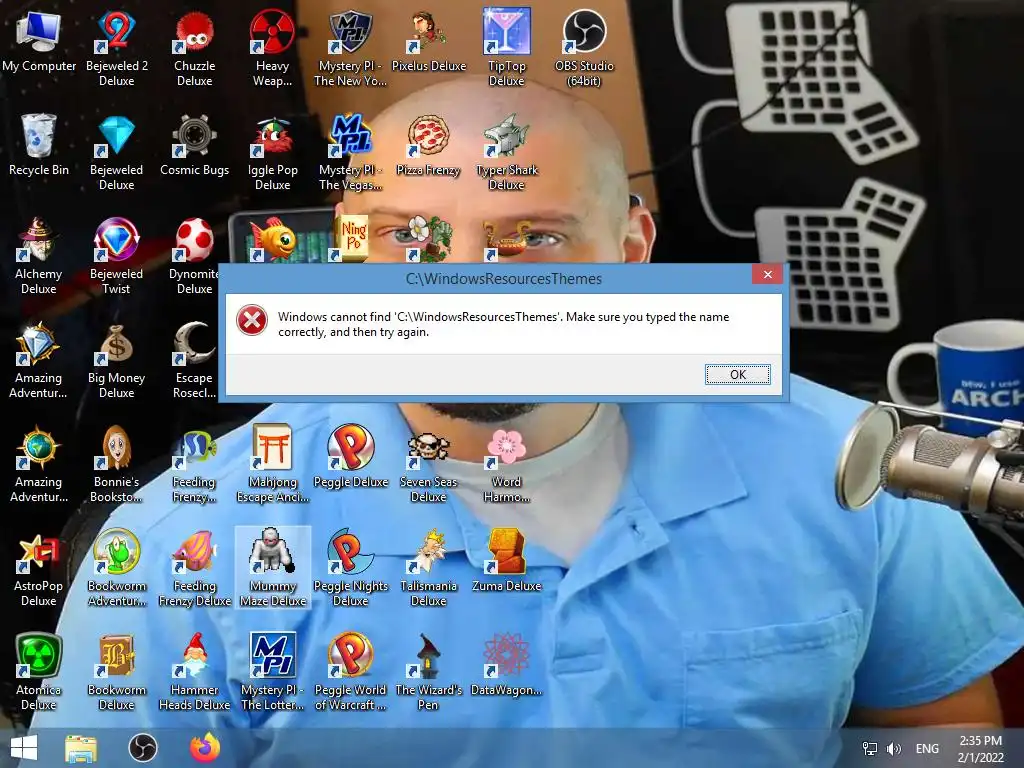Dismiss the error dialog with OK
This screenshot has width=1024, height=768.
point(737,374)
